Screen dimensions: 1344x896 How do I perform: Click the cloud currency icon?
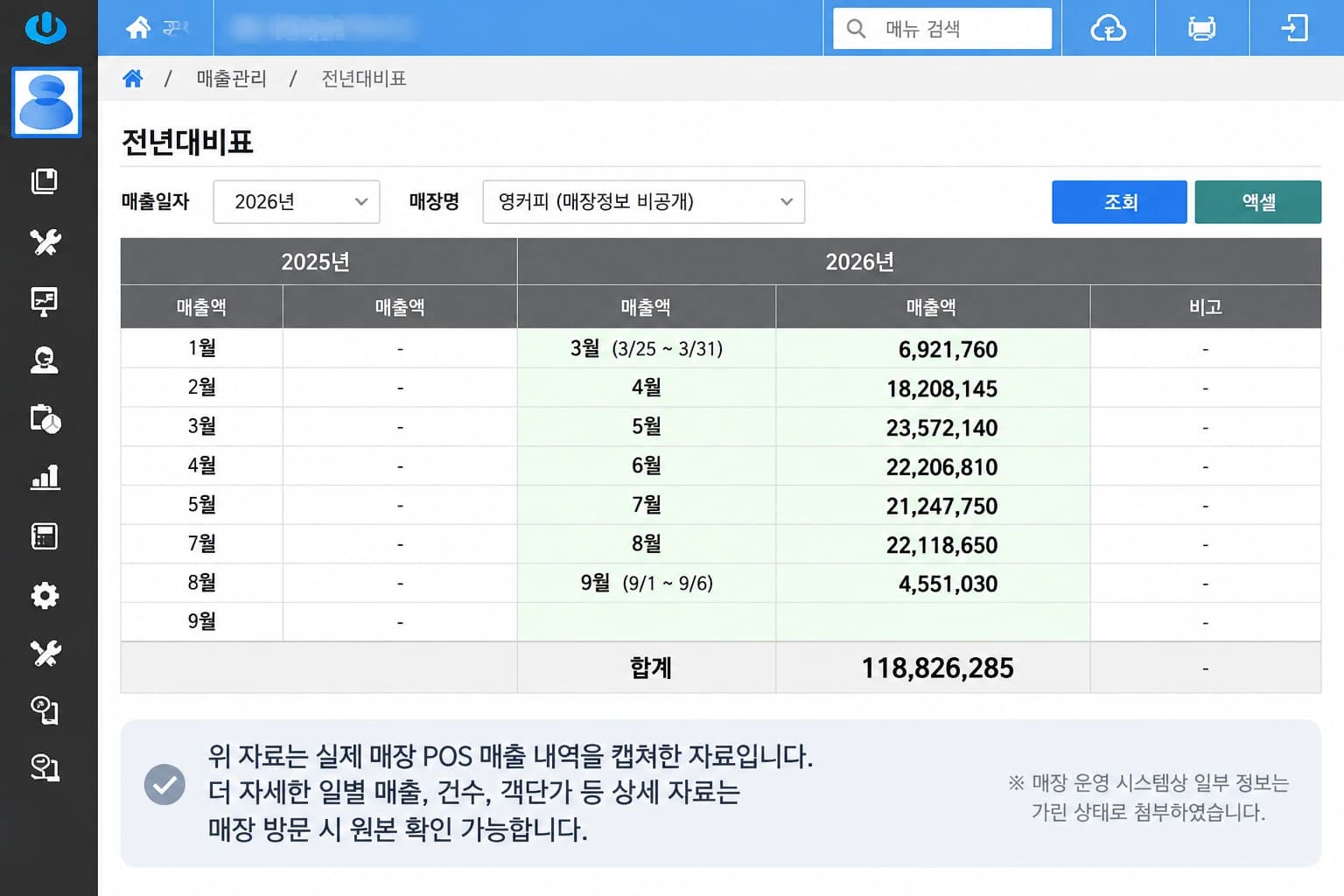[1109, 28]
